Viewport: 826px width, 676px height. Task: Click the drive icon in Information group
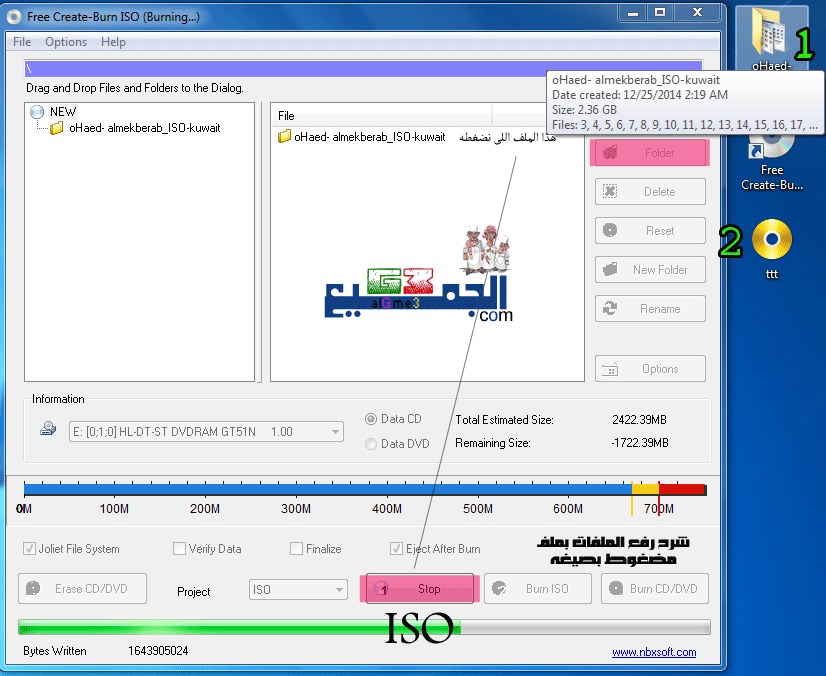(x=48, y=428)
